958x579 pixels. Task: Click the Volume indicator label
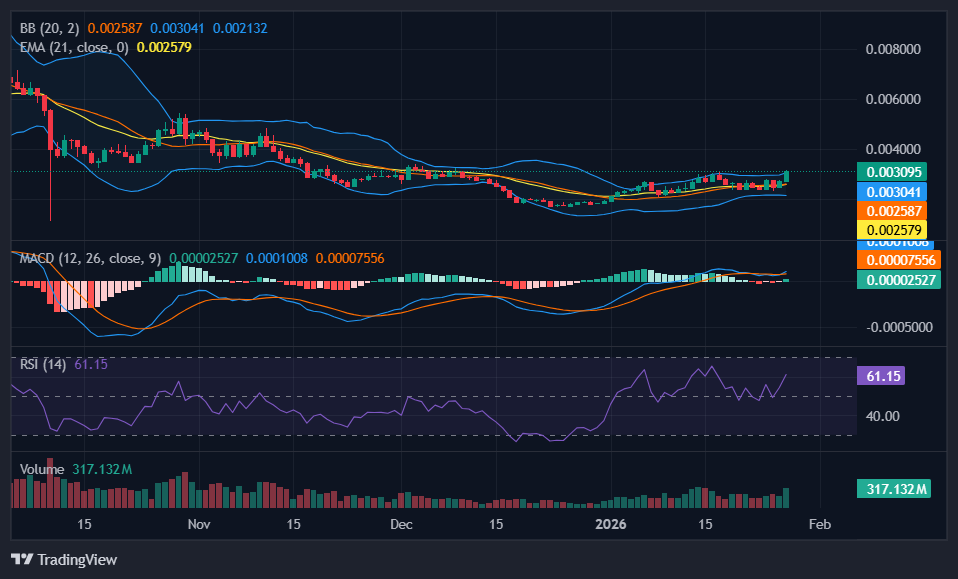pyautogui.click(x=42, y=469)
